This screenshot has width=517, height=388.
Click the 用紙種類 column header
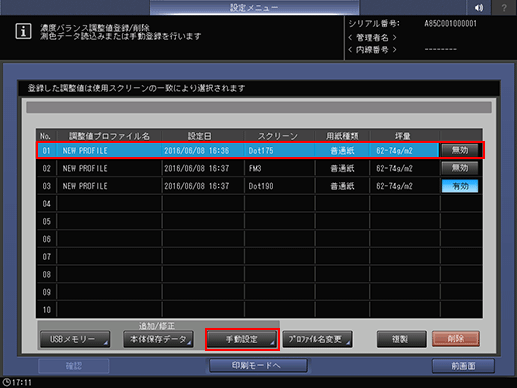(342, 136)
